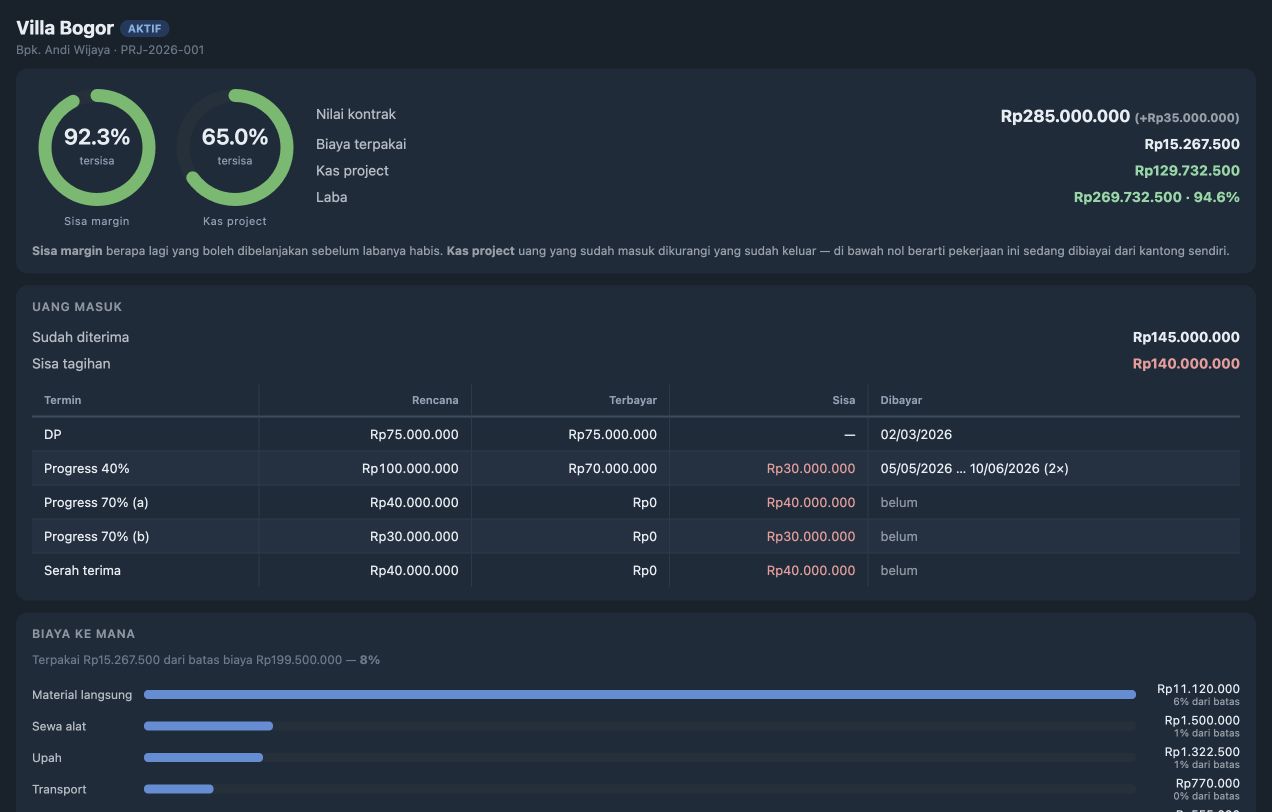Click payment dates 05/05/2026 … 10/06/2026 (2×)
This screenshot has width=1272, height=812.
click(974, 469)
